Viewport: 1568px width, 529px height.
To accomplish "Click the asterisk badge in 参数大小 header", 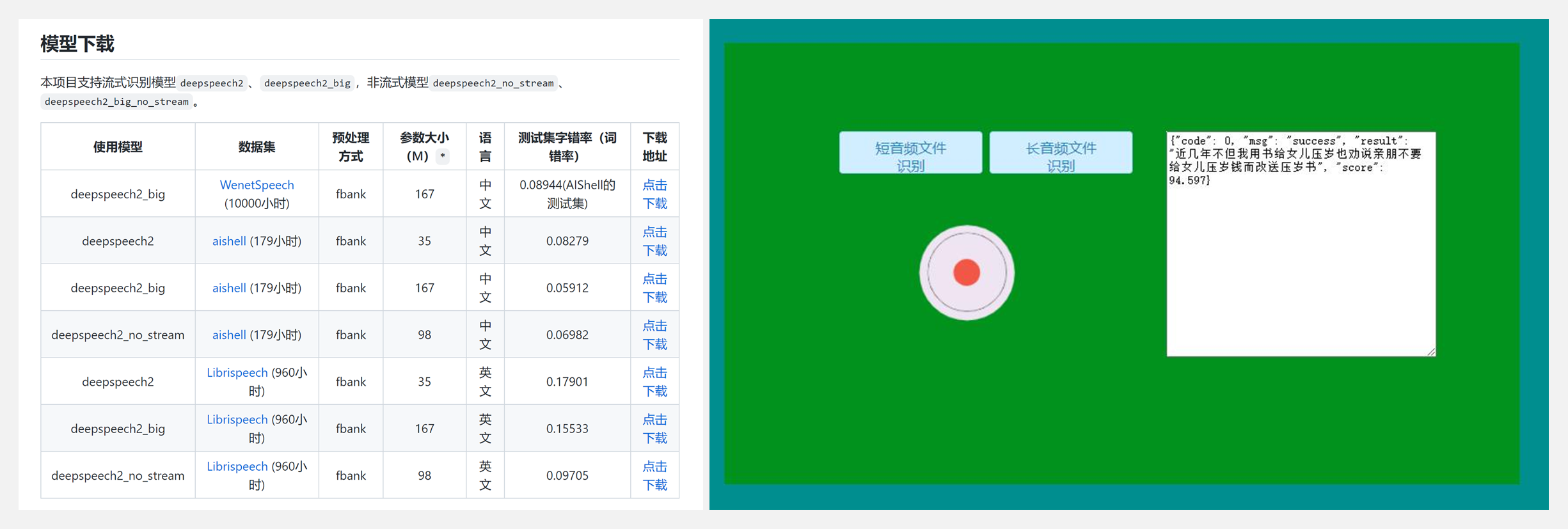I will [442, 157].
